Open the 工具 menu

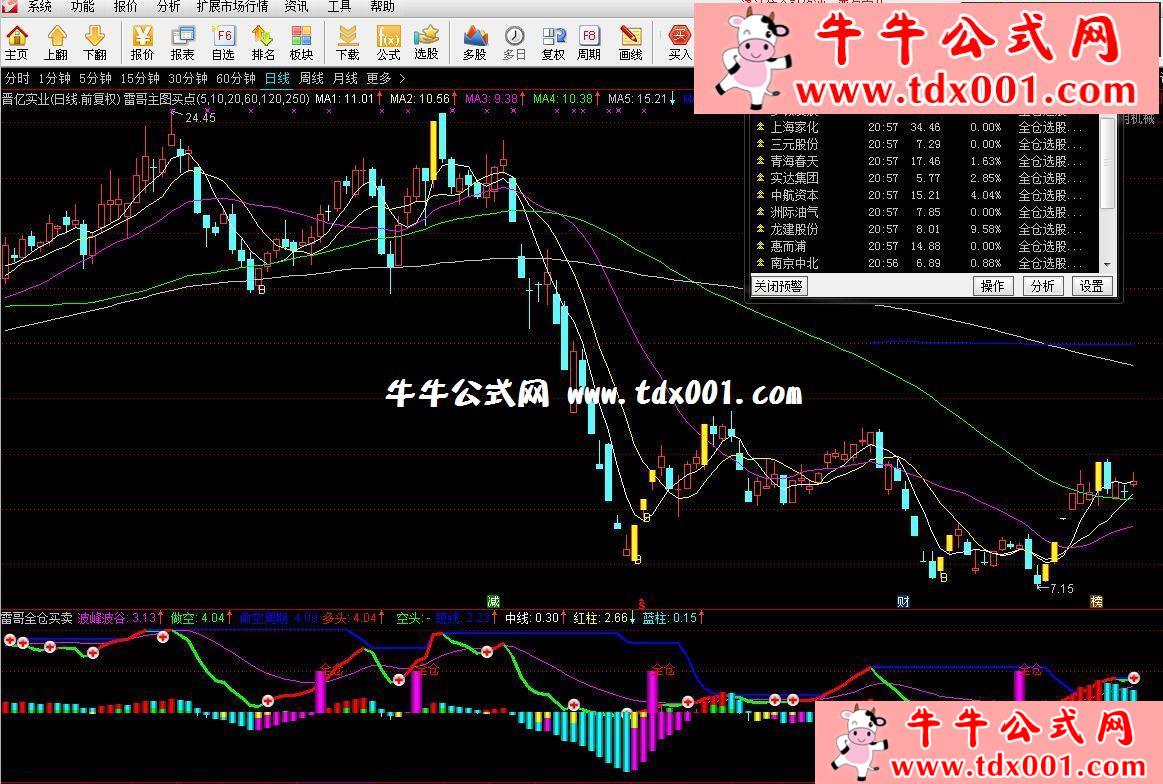[339, 7]
